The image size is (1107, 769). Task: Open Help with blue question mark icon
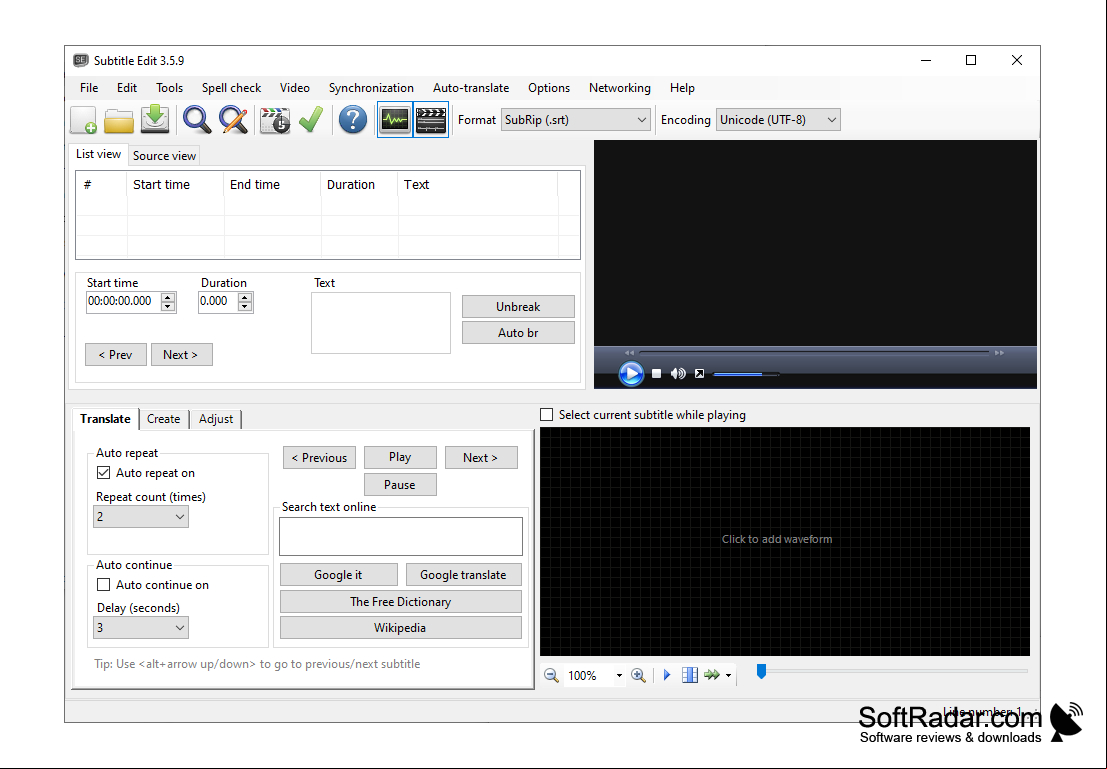point(352,119)
